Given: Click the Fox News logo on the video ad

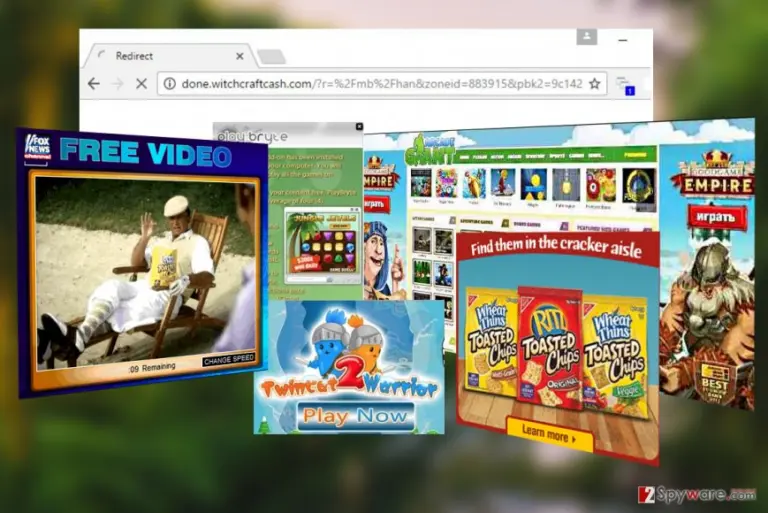Looking at the screenshot, I should coord(38,147).
